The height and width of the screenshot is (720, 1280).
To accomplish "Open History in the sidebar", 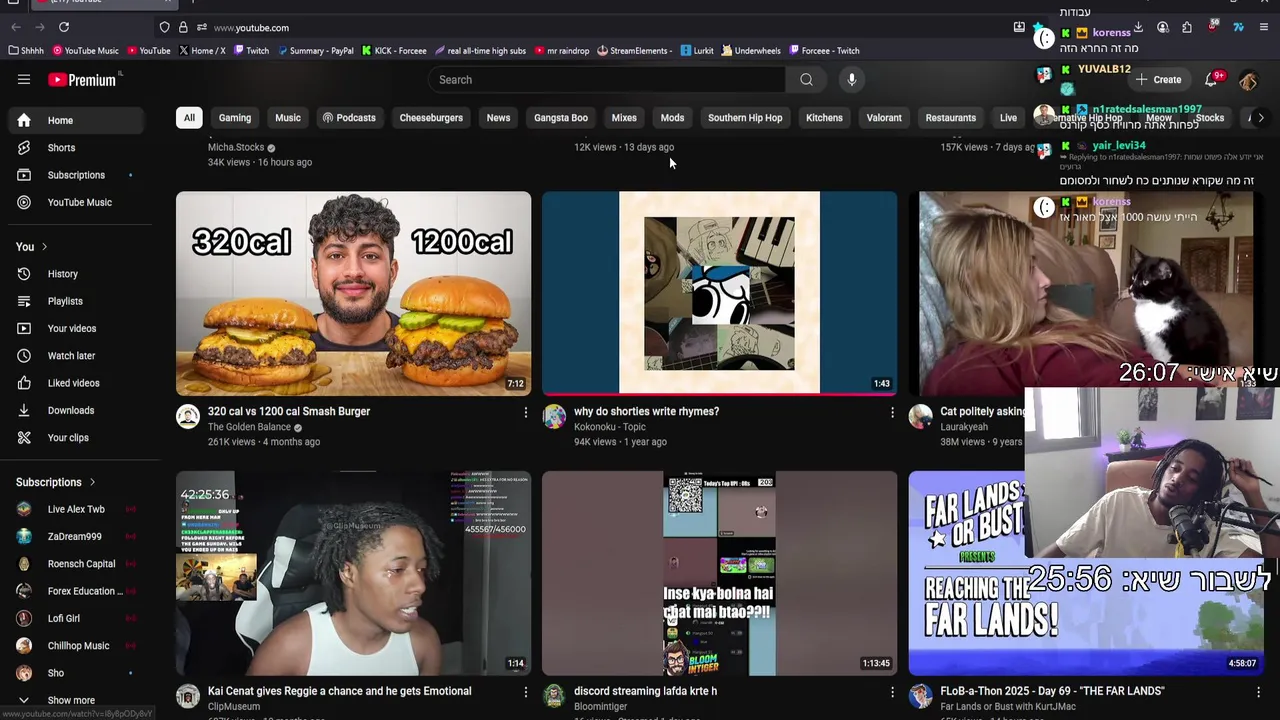I will tap(76, 274).
